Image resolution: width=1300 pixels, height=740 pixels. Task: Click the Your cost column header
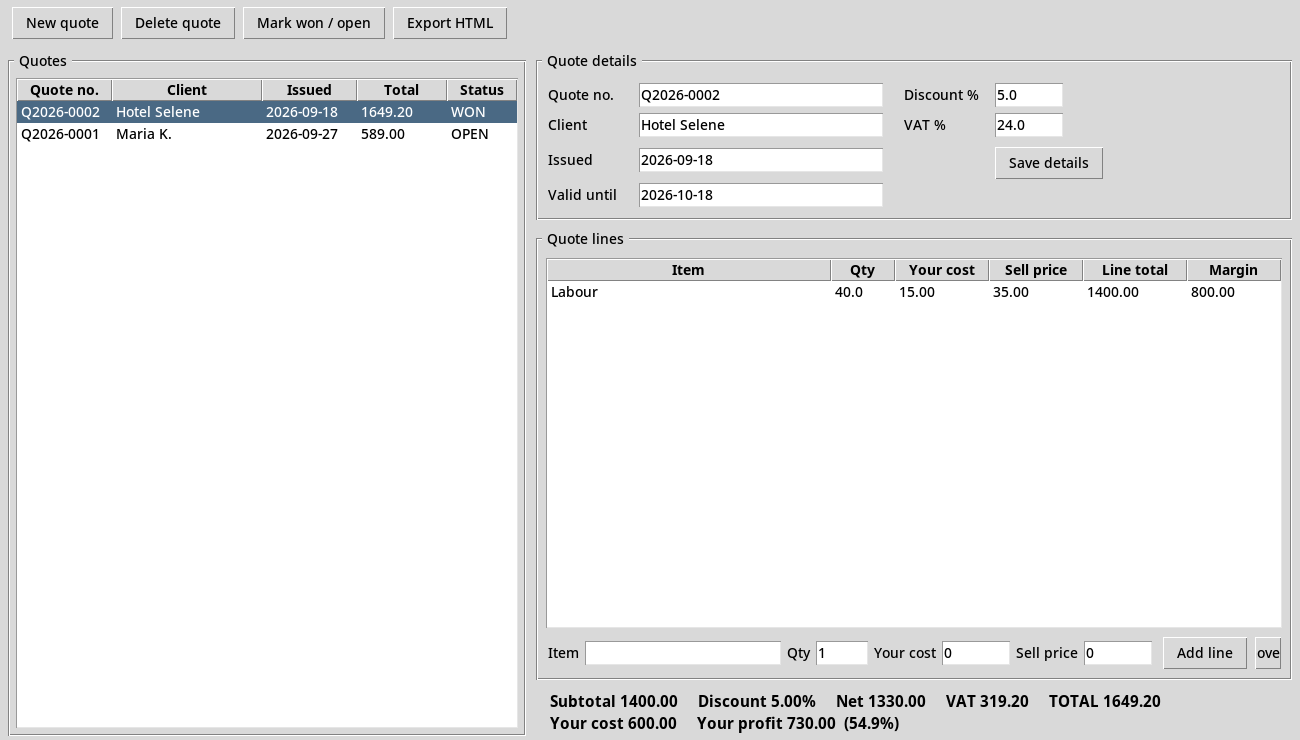click(x=942, y=270)
